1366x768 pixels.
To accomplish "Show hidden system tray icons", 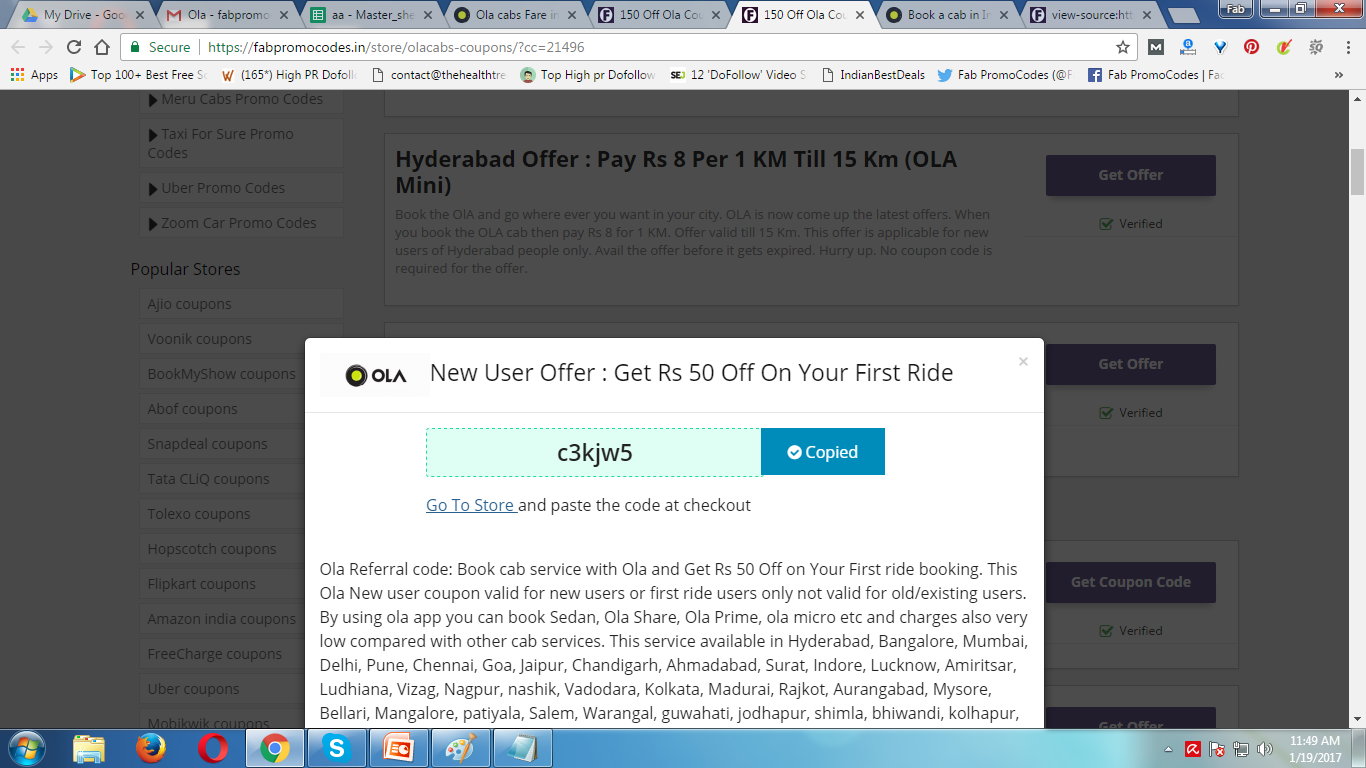I will [x=1169, y=749].
